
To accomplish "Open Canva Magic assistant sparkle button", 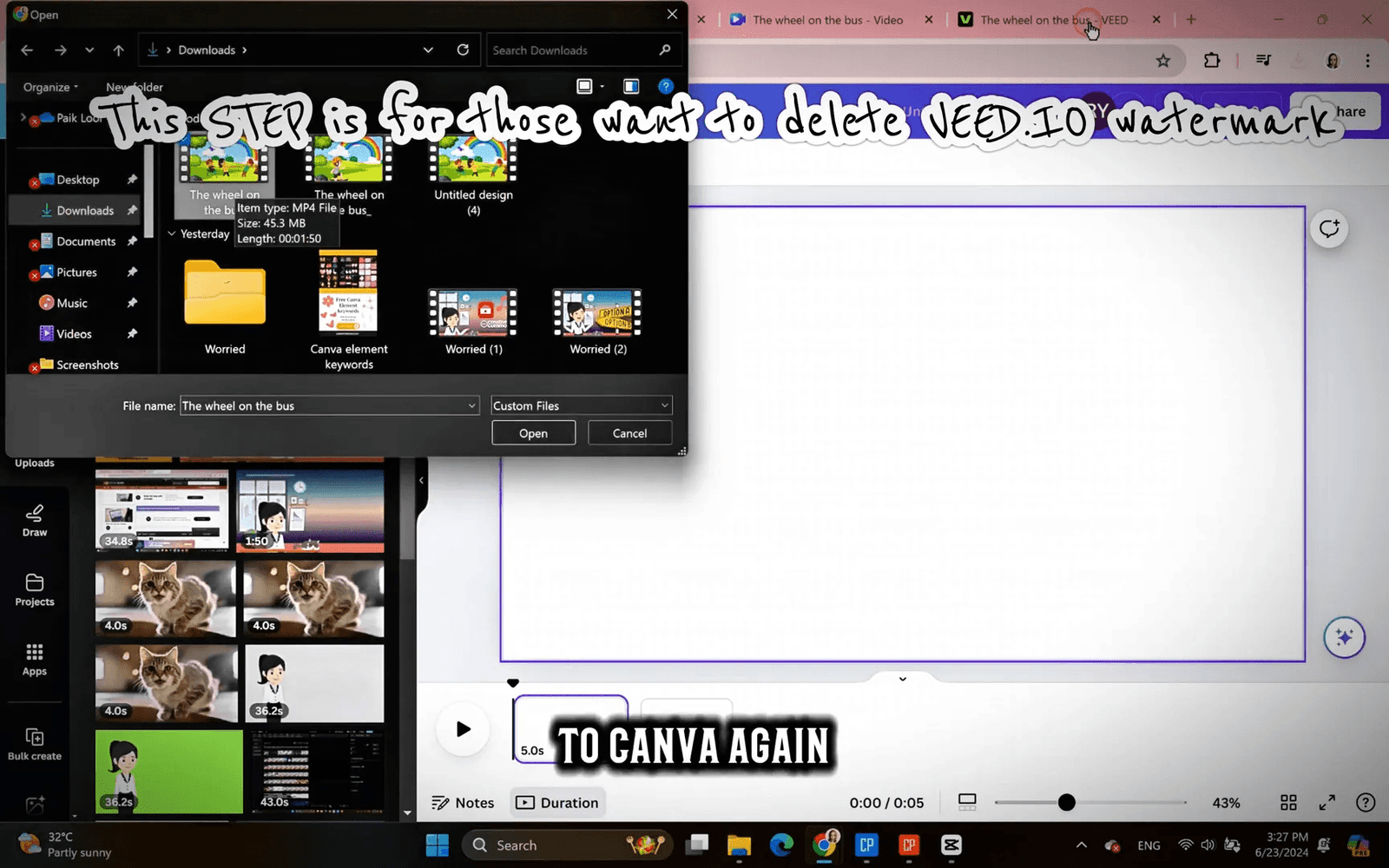I will click(1345, 637).
